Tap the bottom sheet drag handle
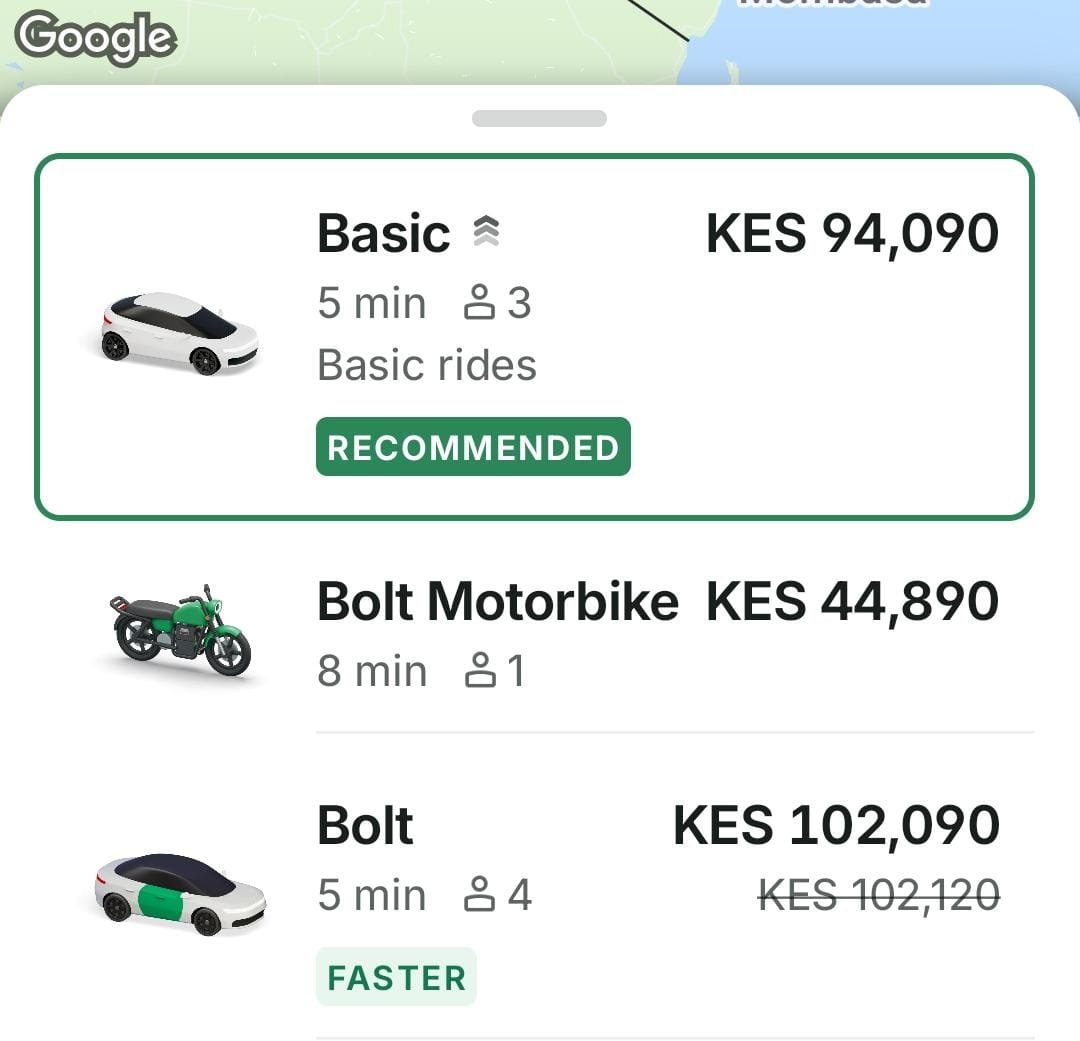Viewport: 1080px width, 1041px height. coord(539,118)
